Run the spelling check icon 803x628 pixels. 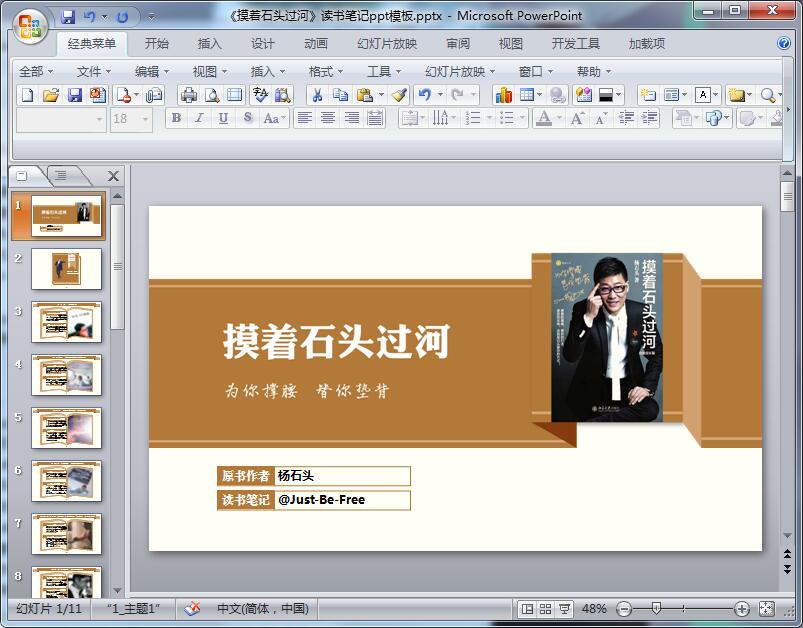pyautogui.click(x=260, y=95)
